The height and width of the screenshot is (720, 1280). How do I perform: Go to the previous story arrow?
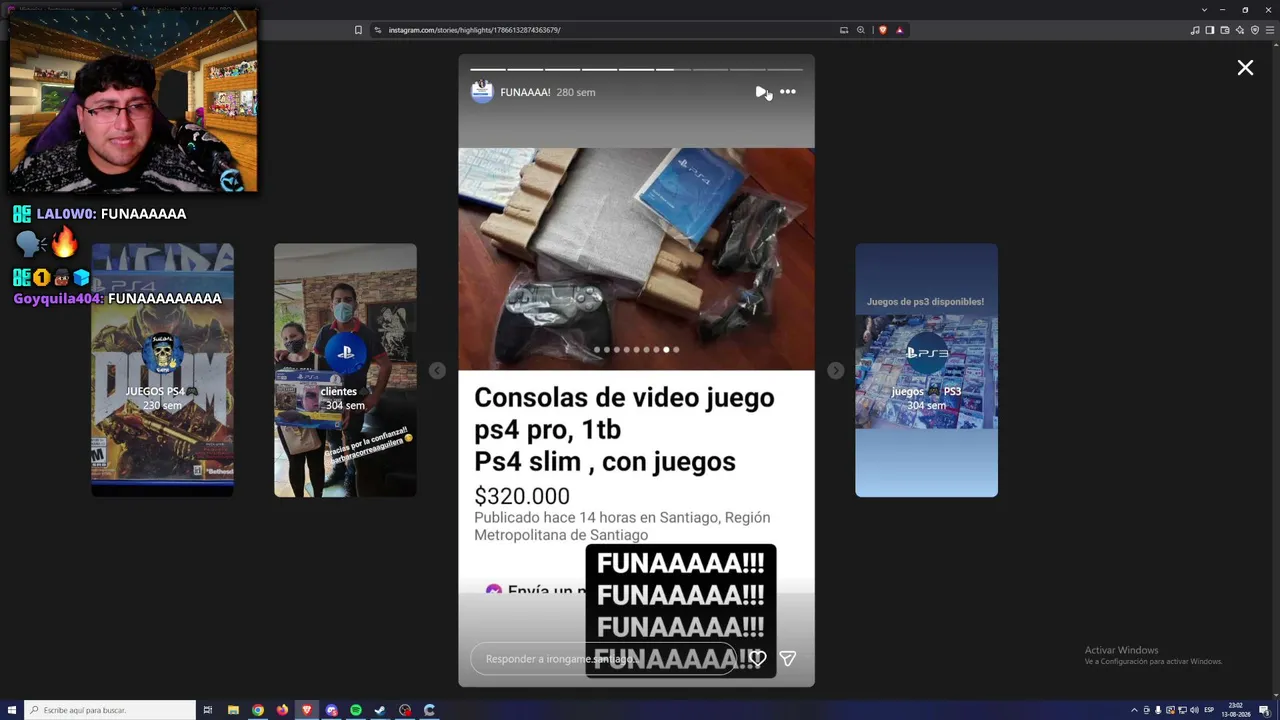pyautogui.click(x=437, y=371)
